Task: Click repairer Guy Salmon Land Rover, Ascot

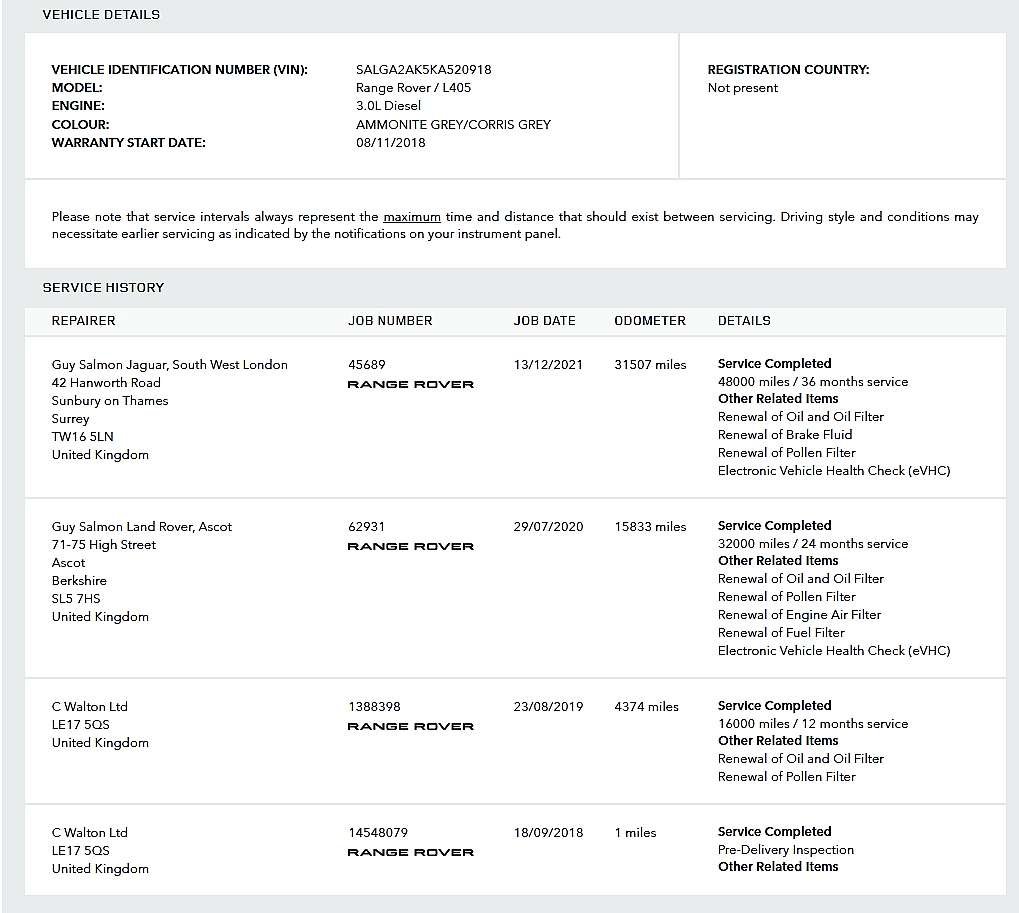Action: (x=142, y=526)
